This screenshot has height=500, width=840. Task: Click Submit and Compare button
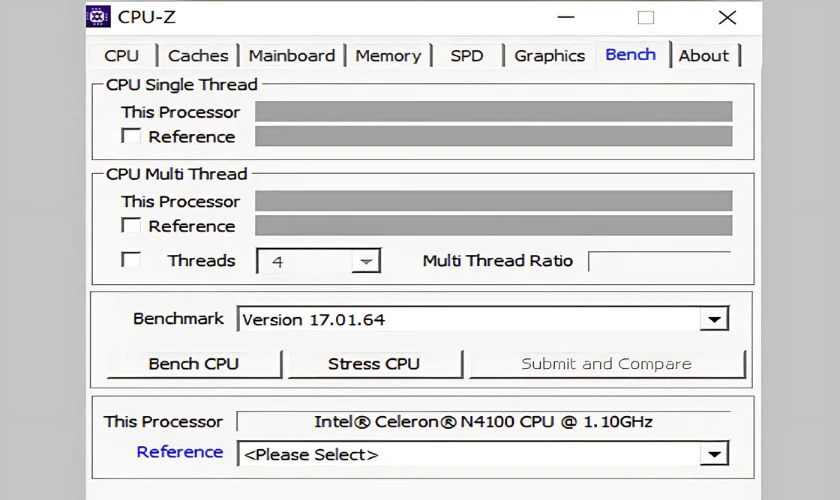click(x=607, y=364)
